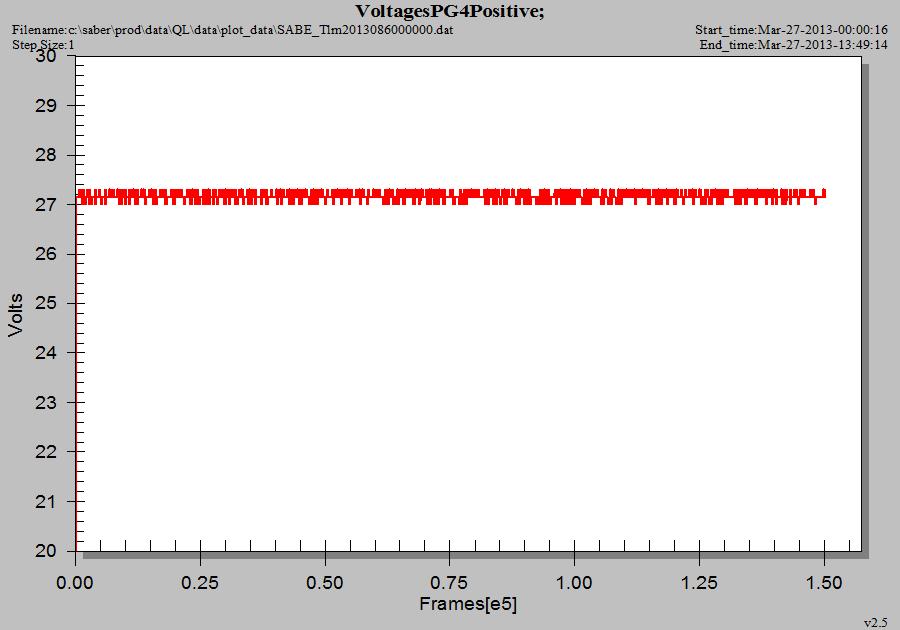Click the x-axis value 0.75
The image size is (900, 630).
(x=449, y=583)
